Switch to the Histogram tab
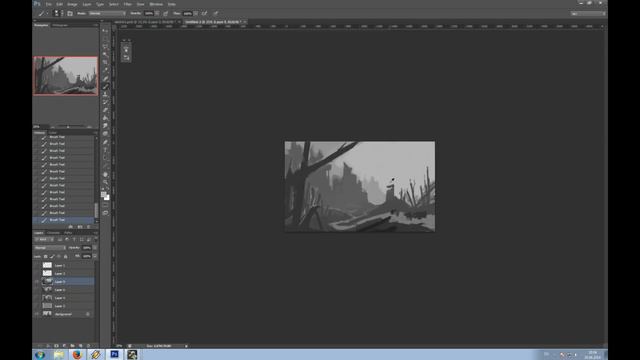Screen dimensions: 640x360 click(x=60, y=25)
